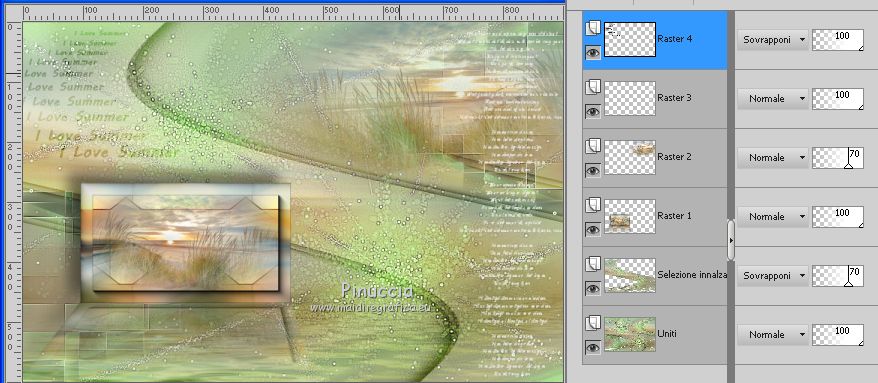Click the Raster 1 layer type icon
Viewport: 878px width, 383px height.
click(593, 205)
